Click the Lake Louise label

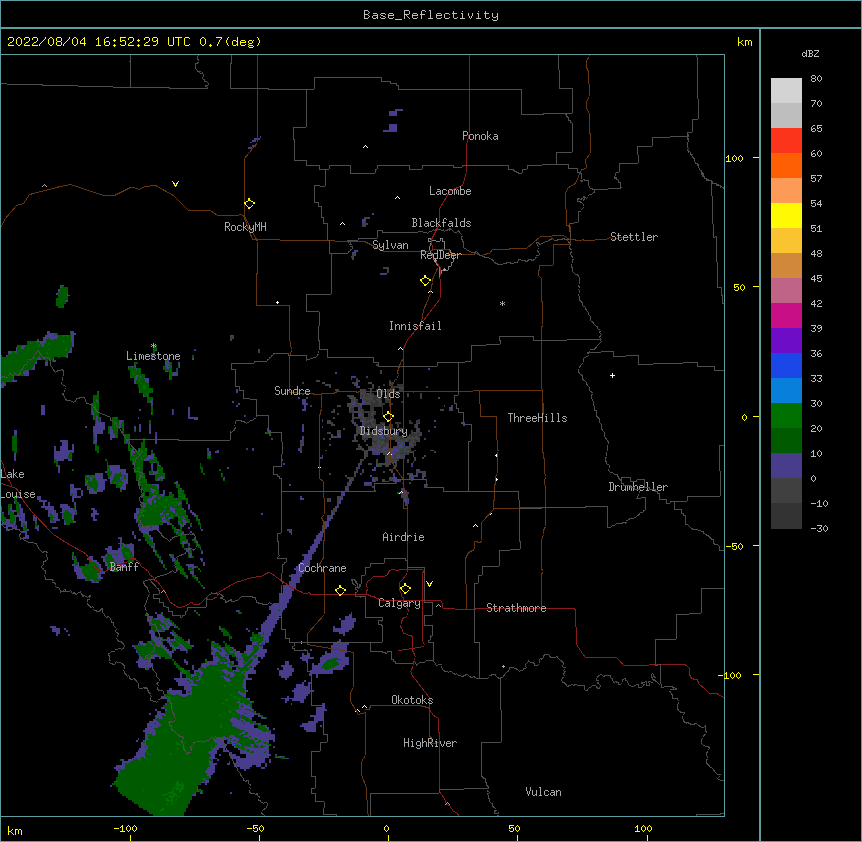click(18, 484)
